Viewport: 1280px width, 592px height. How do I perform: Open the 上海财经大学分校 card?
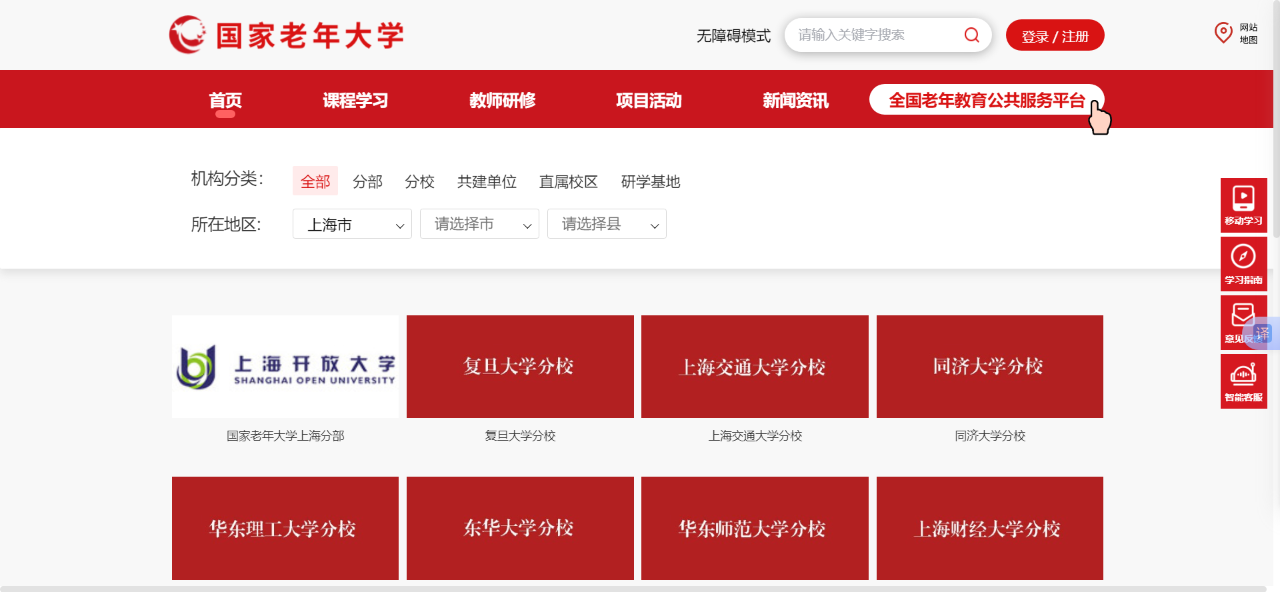990,528
